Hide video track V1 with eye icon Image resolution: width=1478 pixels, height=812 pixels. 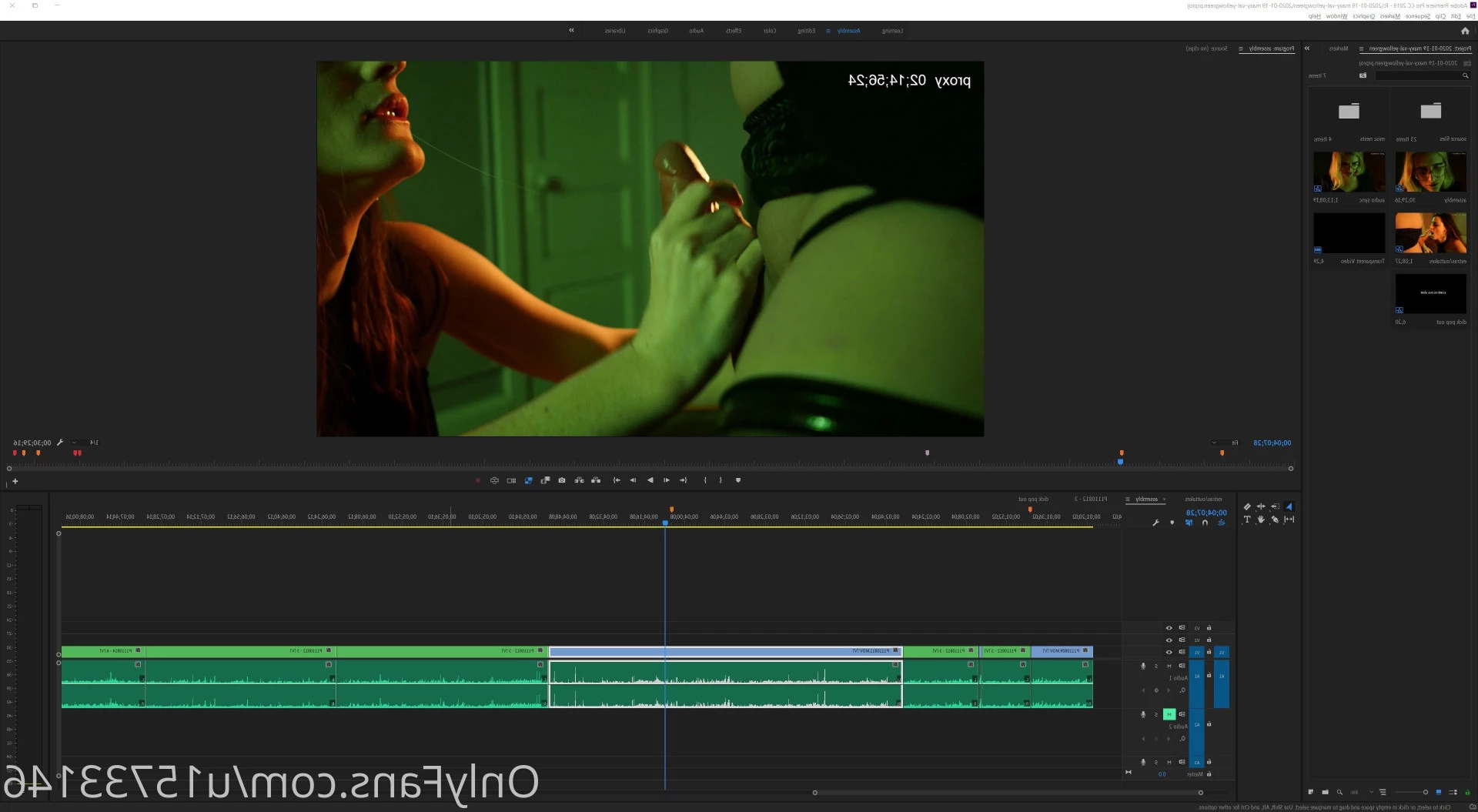pos(1169,653)
